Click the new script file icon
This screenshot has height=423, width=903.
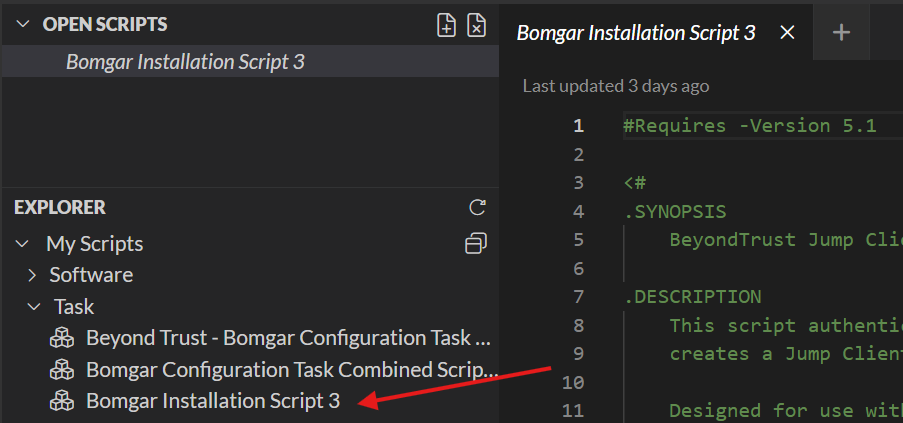[x=447, y=25]
